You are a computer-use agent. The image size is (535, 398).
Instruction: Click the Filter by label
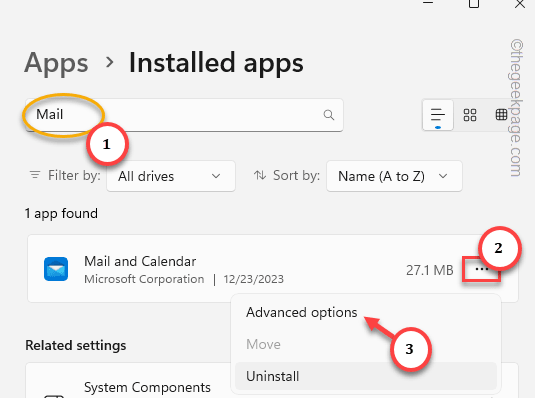pos(74,175)
